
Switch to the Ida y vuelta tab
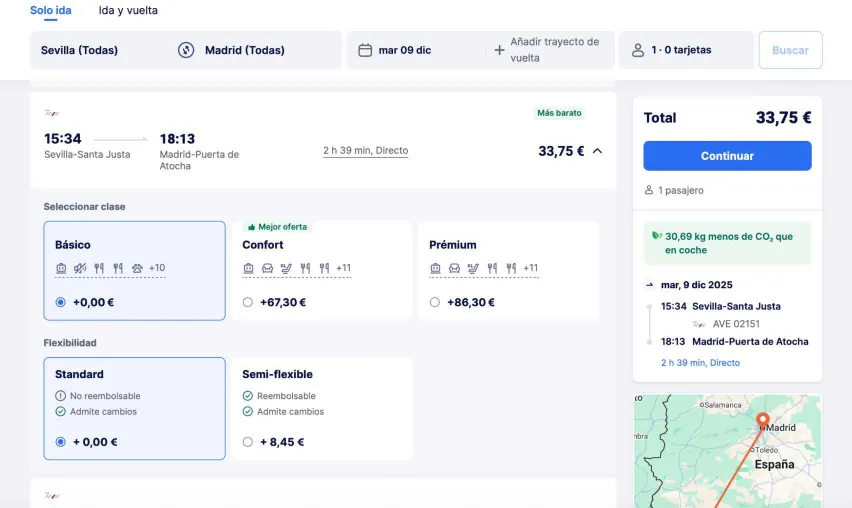[128, 11]
